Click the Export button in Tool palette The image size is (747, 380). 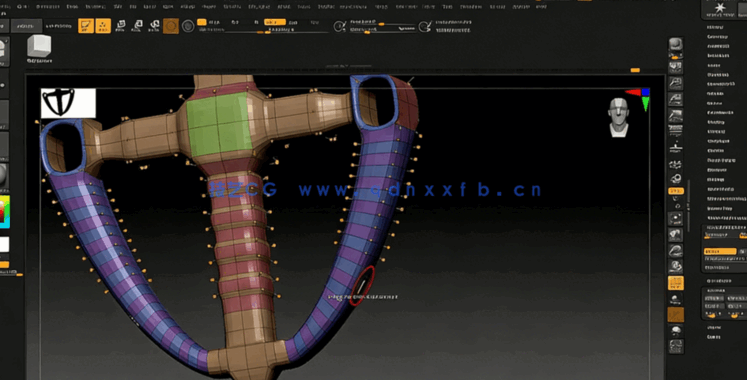point(714,337)
